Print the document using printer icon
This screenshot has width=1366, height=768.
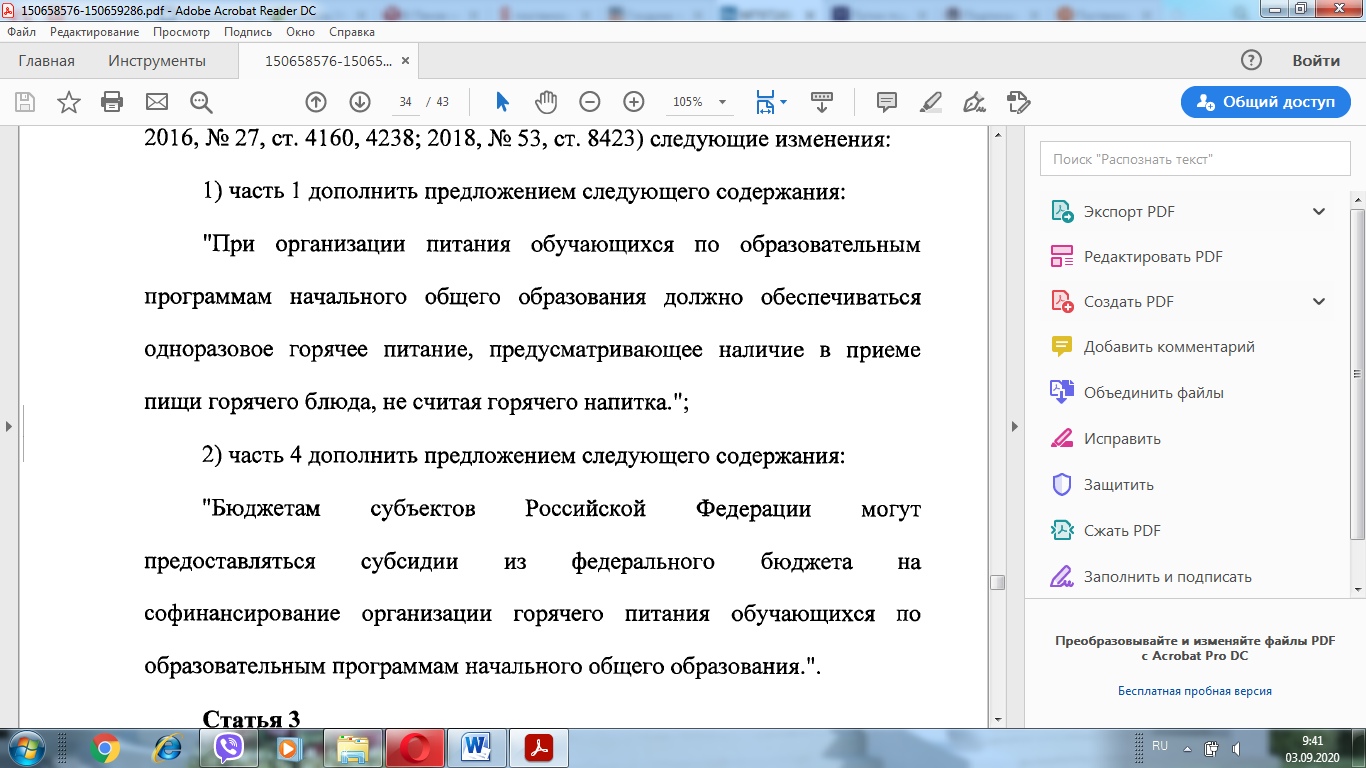pos(112,102)
